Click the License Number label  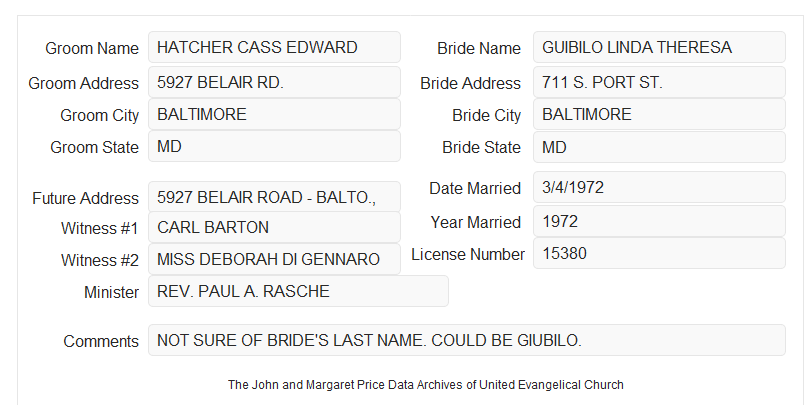pos(468,255)
